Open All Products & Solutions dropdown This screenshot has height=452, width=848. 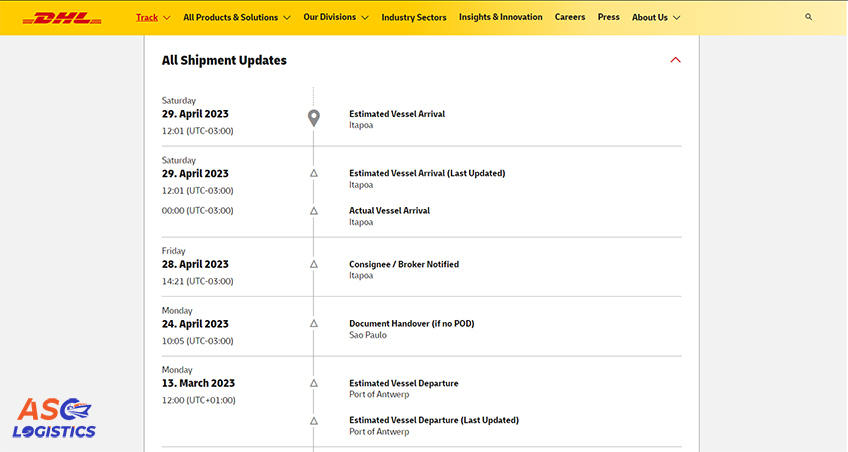pyautogui.click(x=237, y=17)
